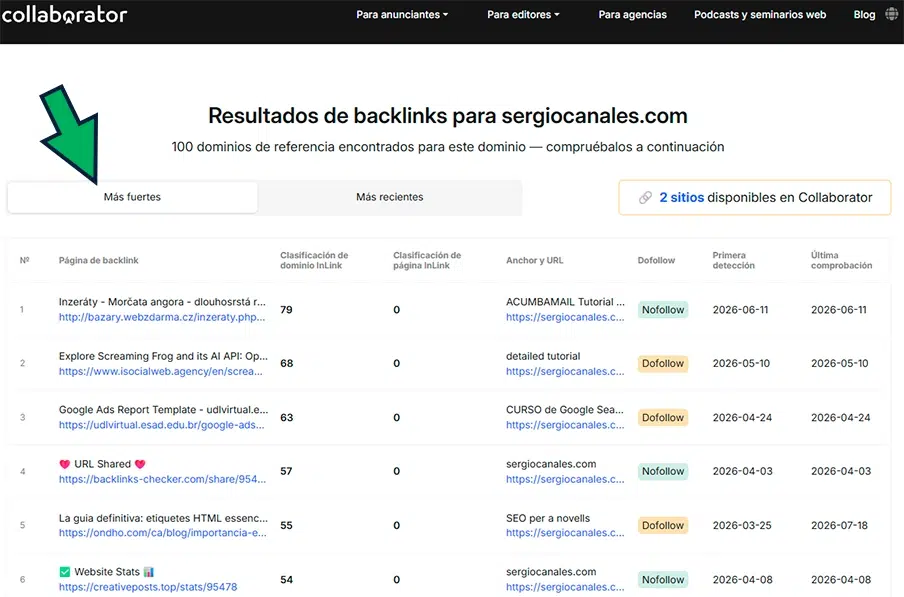Click the Resultados de backlinks heading
Viewport: 904px width, 597px height.
coord(448,116)
